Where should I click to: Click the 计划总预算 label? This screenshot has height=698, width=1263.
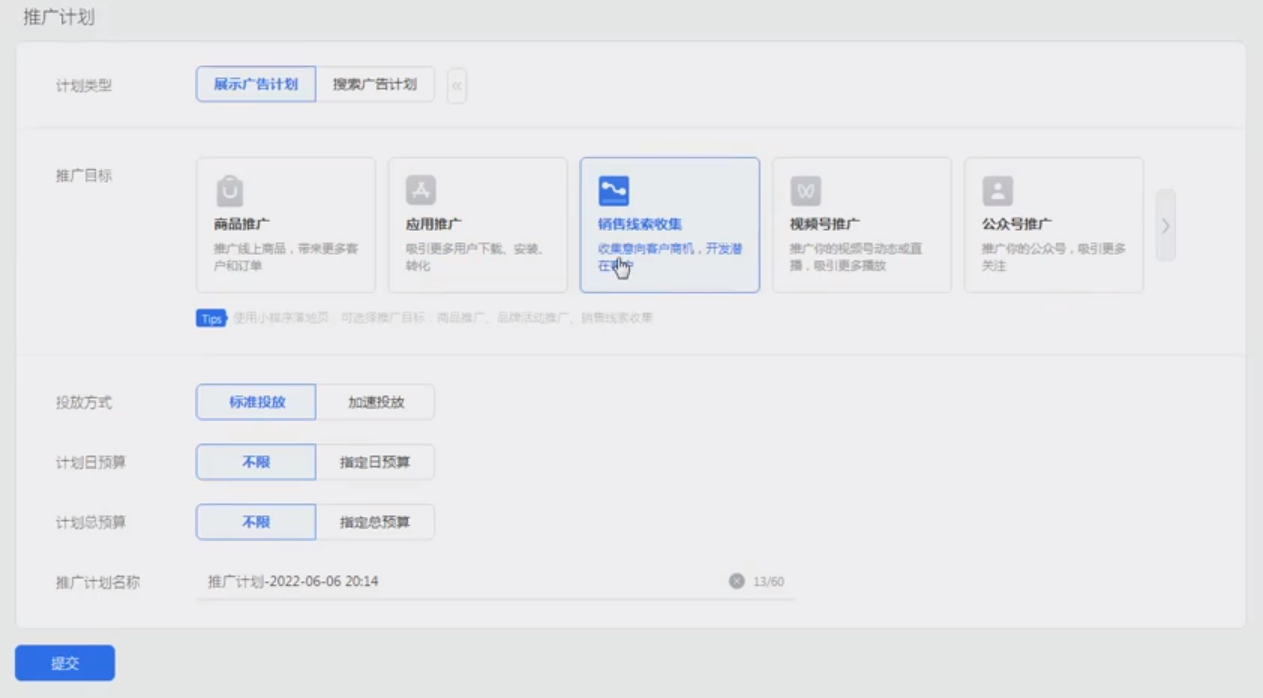pyautogui.click(x=91, y=523)
